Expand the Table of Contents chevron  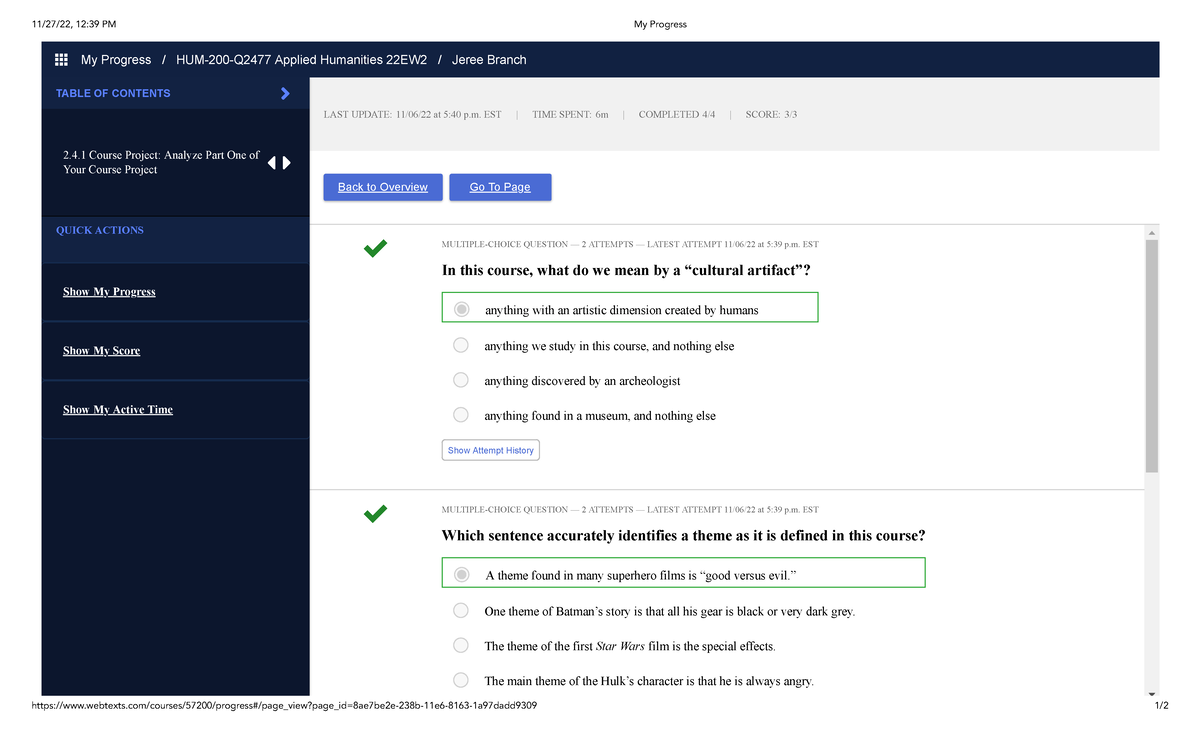point(285,93)
